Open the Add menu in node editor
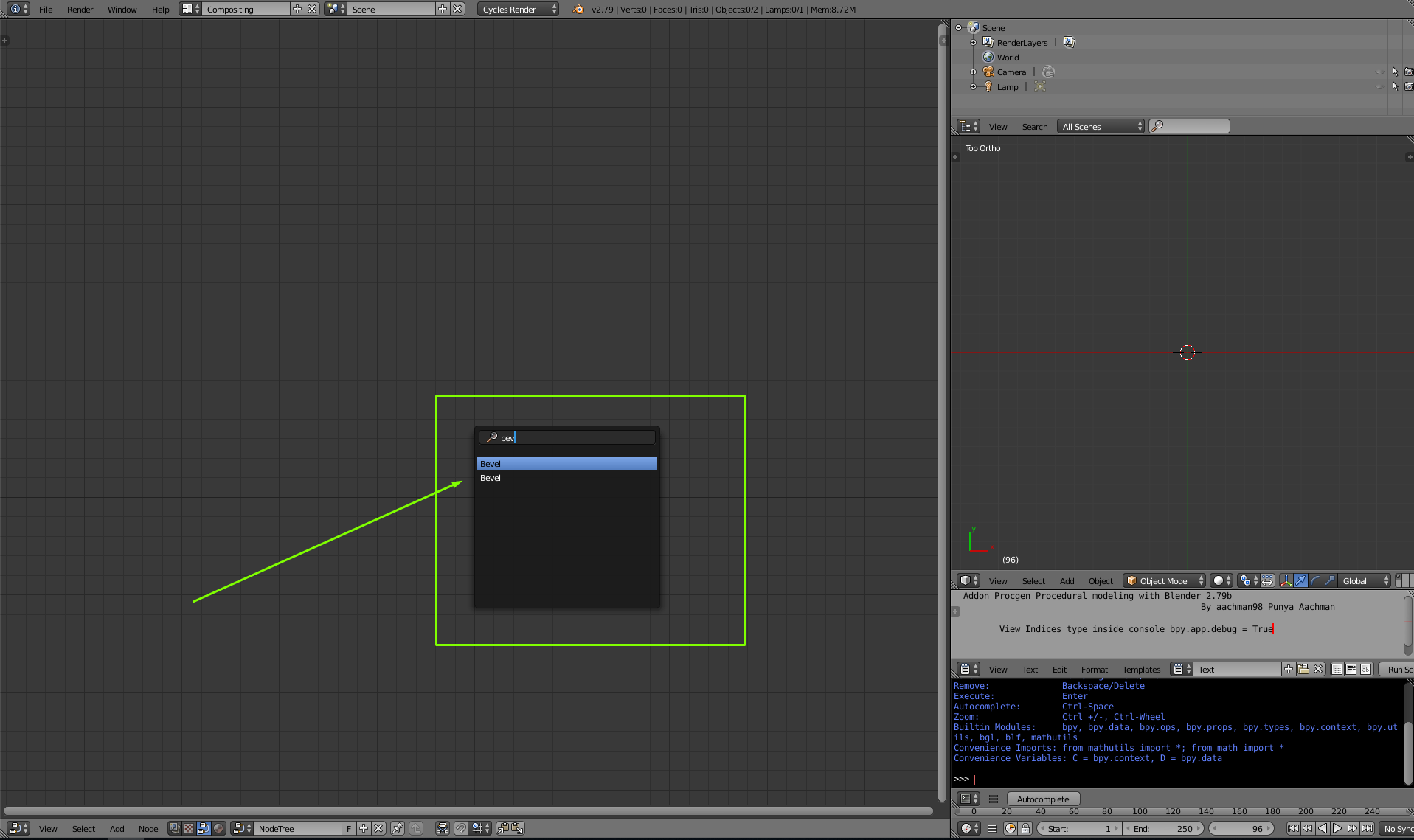This screenshot has height=840, width=1414. 117,829
